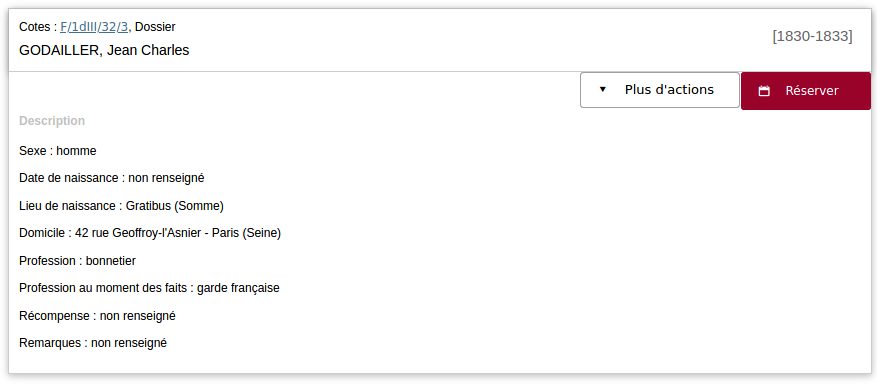Click the 'Remarques : non renseigné' line
This screenshot has width=877, height=384.
[x=93, y=343]
